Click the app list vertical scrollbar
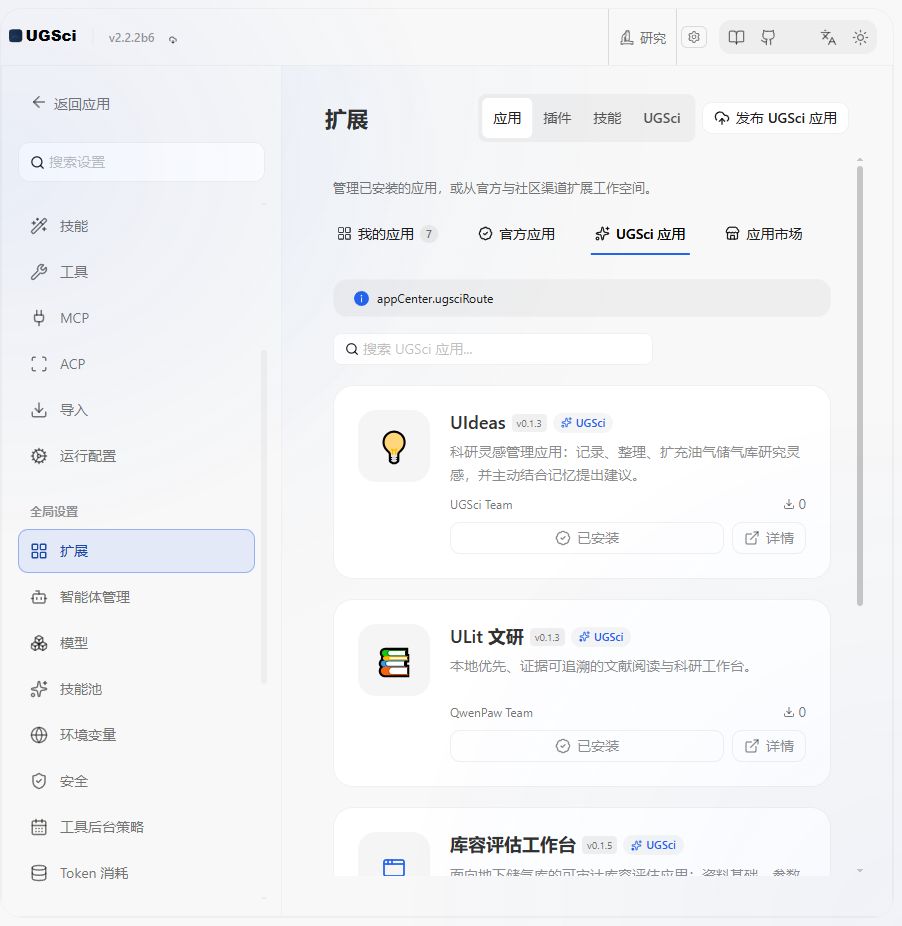This screenshot has width=902, height=926. point(859,386)
